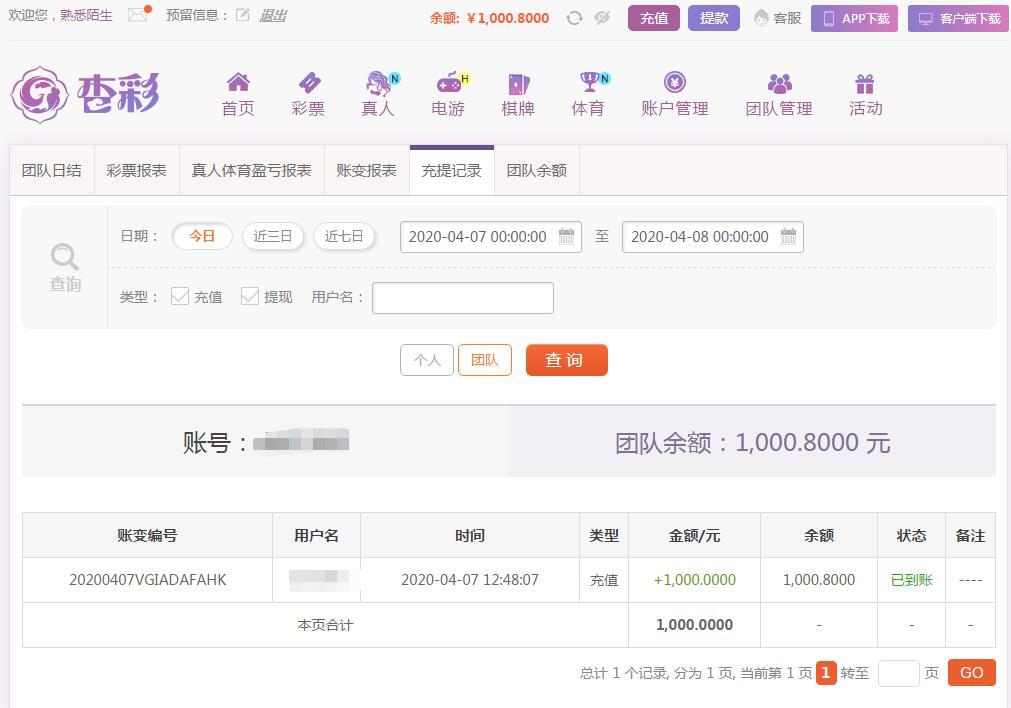The width and height of the screenshot is (1011, 708).
Task: Open the 真人 live casino section
Action: (378, 95)
